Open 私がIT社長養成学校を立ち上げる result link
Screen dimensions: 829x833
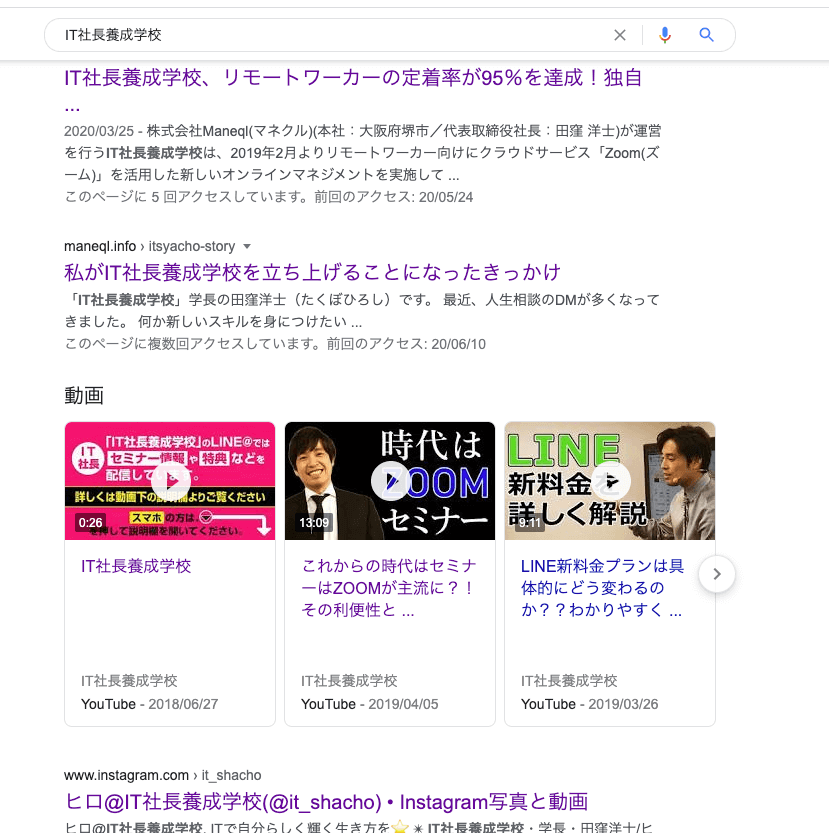click(x=312, y=272)
